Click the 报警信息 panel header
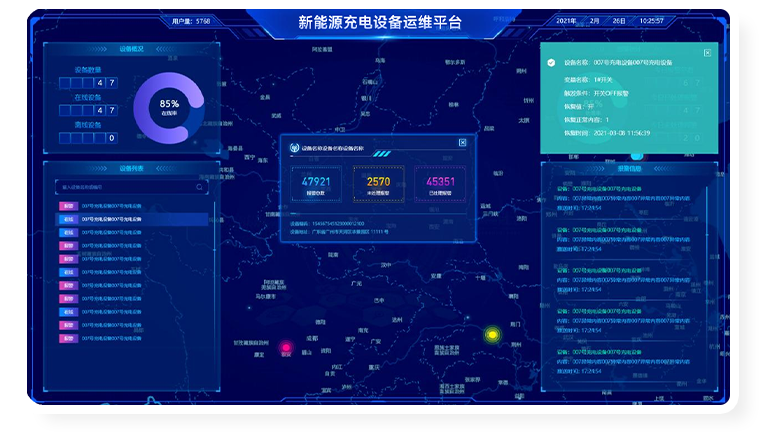The height and width of the screenshot is (432, 760). (x=629, y=168)
